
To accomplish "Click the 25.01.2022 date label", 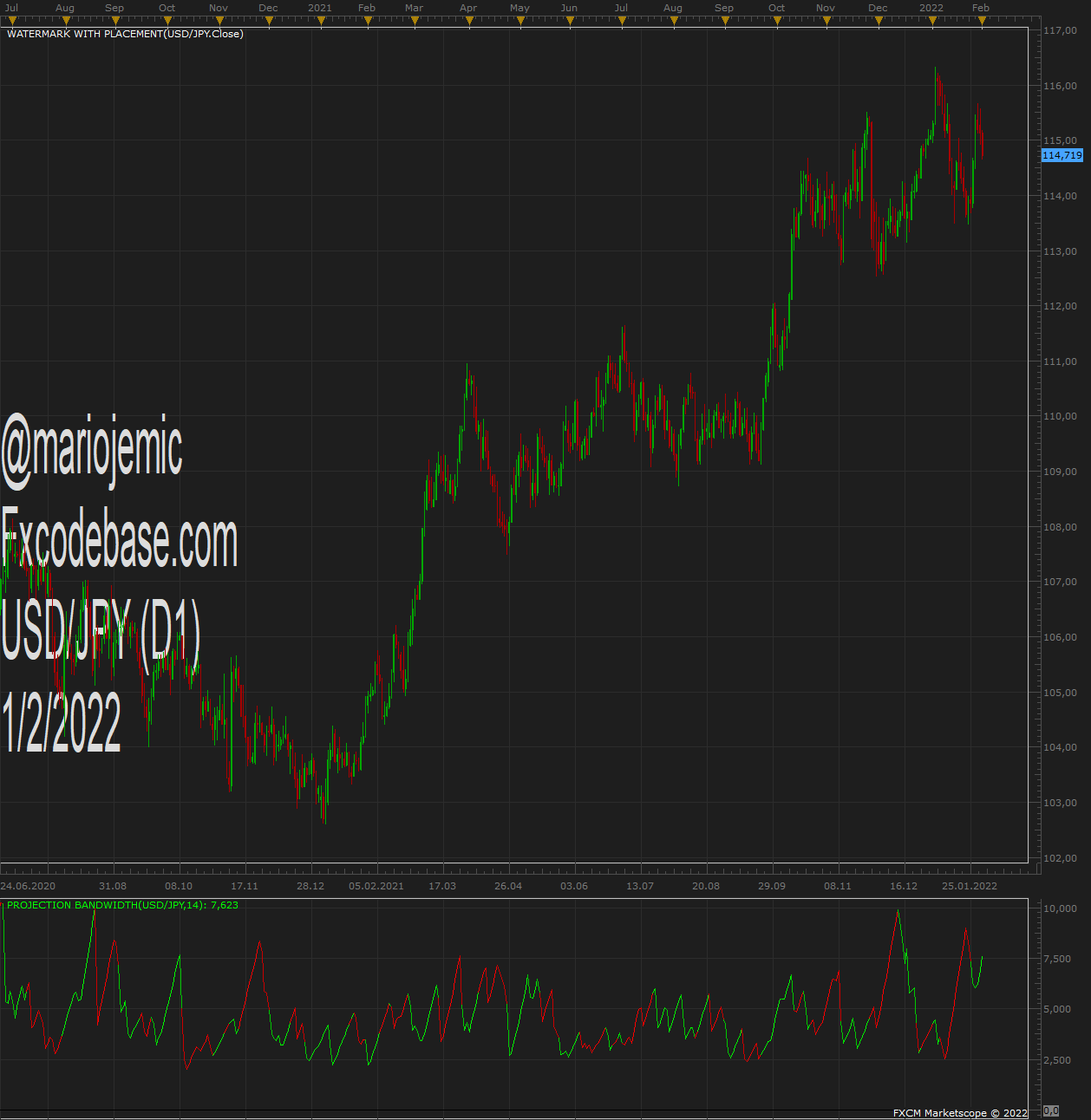I will click(970, 886).
